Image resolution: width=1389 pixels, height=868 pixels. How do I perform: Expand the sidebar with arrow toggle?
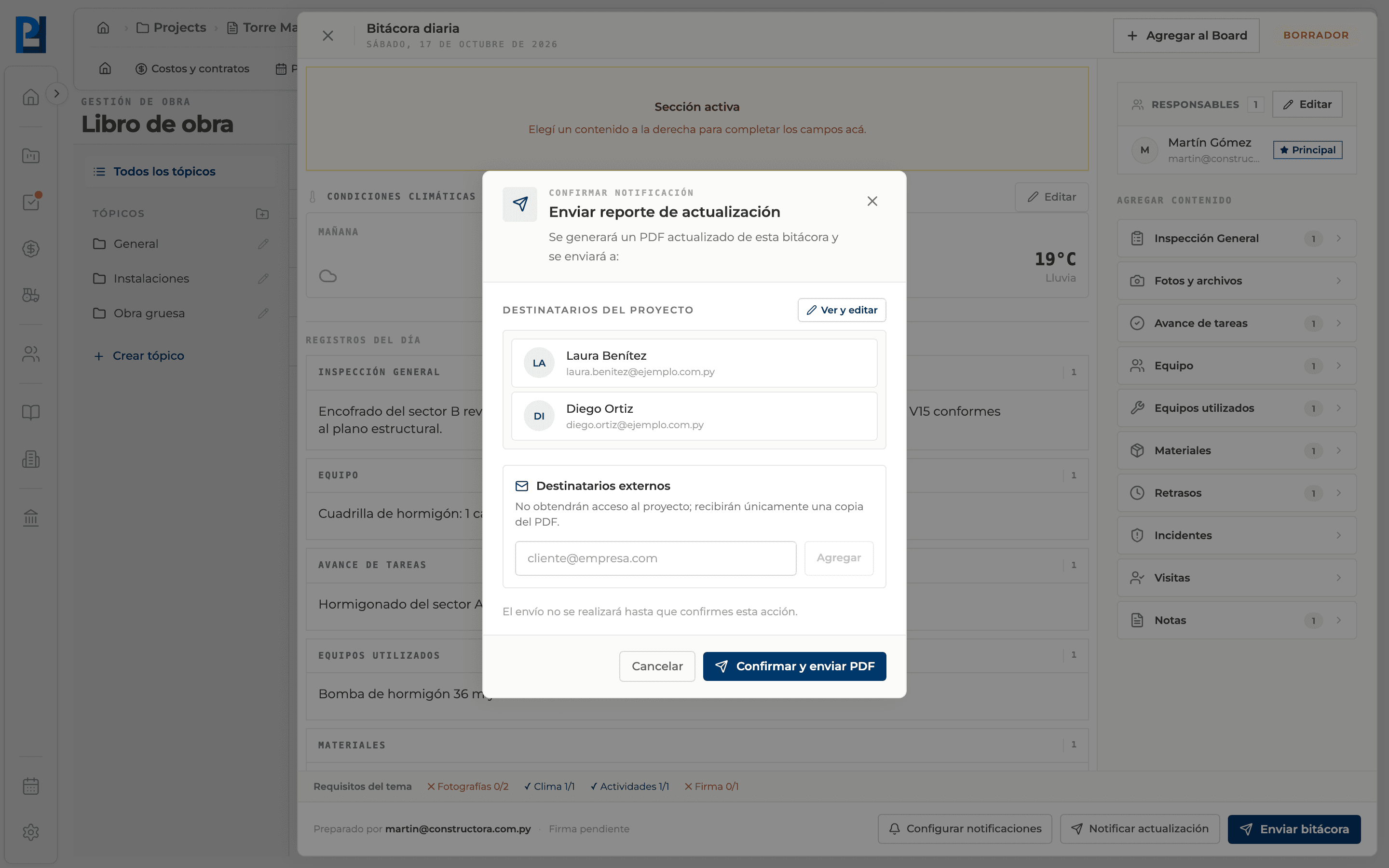click(56, 94)
